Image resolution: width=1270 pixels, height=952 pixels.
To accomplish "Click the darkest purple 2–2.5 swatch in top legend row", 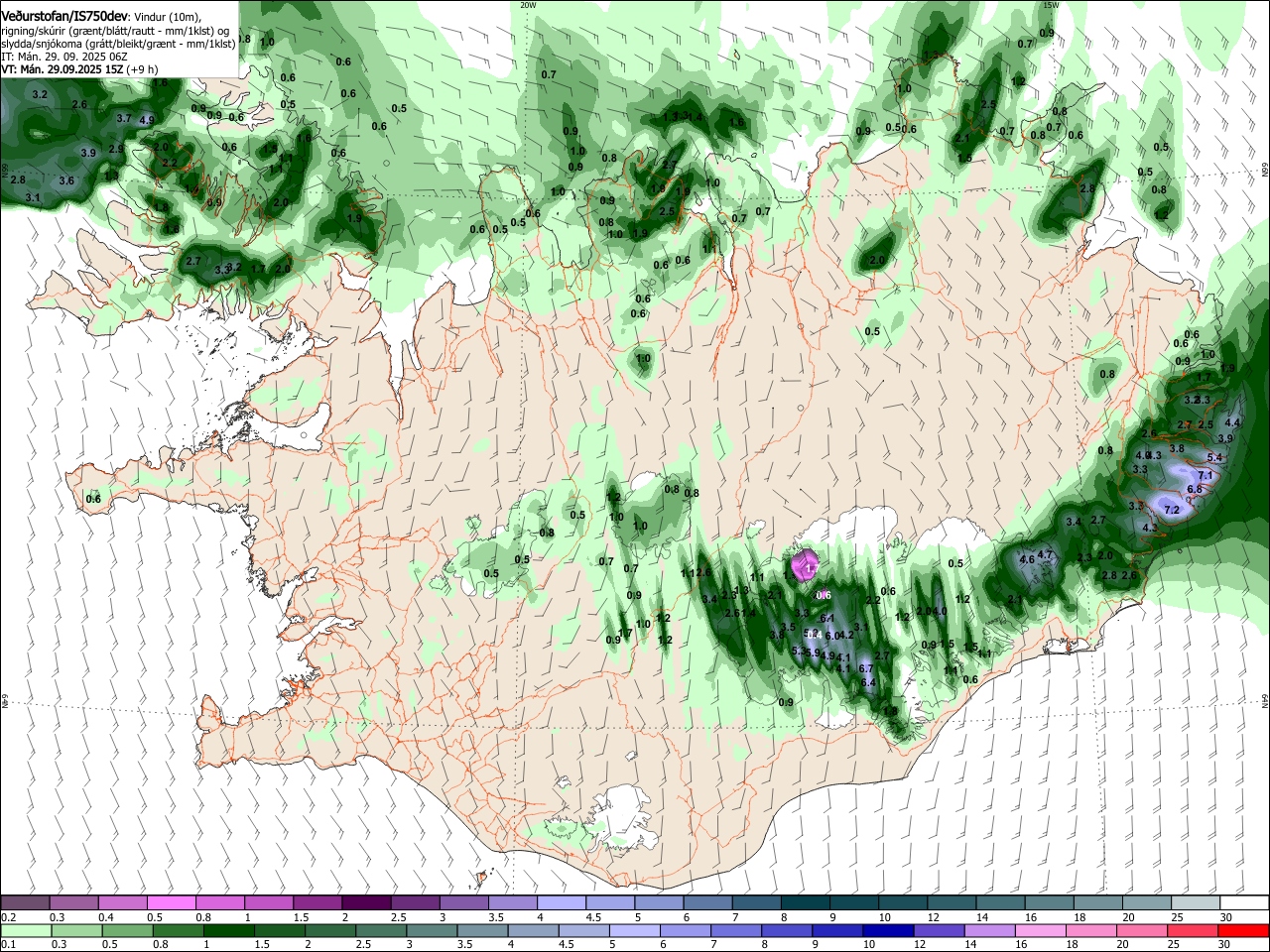I will 365,902.
